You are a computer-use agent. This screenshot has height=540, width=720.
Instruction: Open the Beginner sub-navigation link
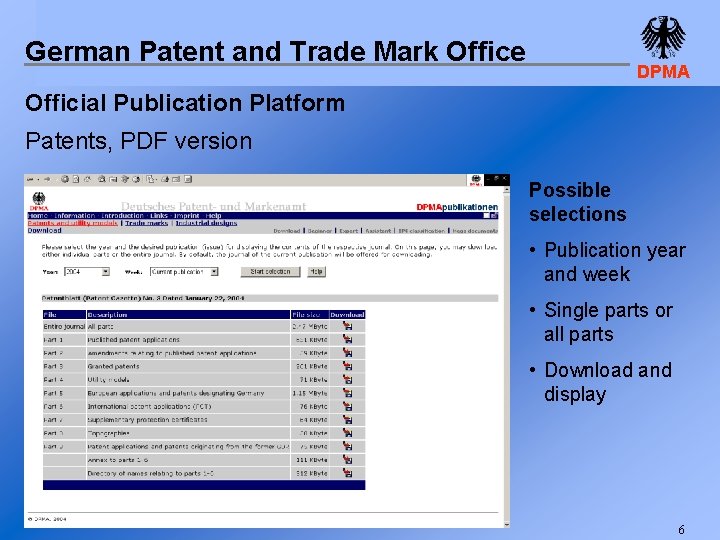pyautogui.click(x=320, y=231)
